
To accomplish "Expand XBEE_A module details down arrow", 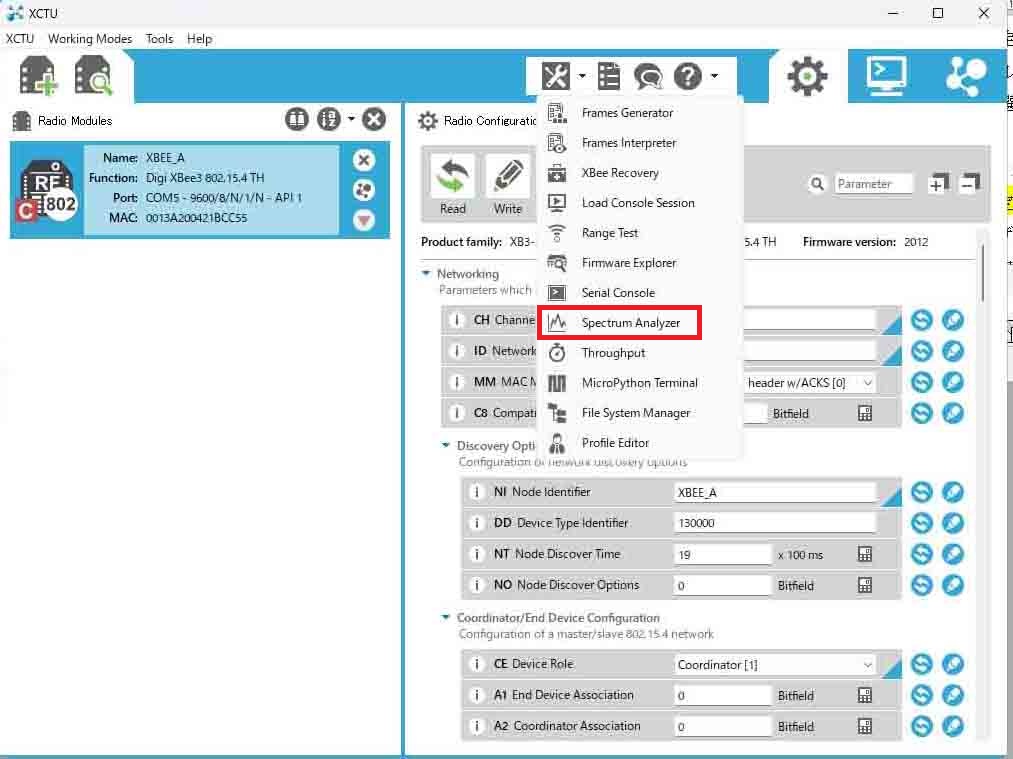I will coord(364,220).
